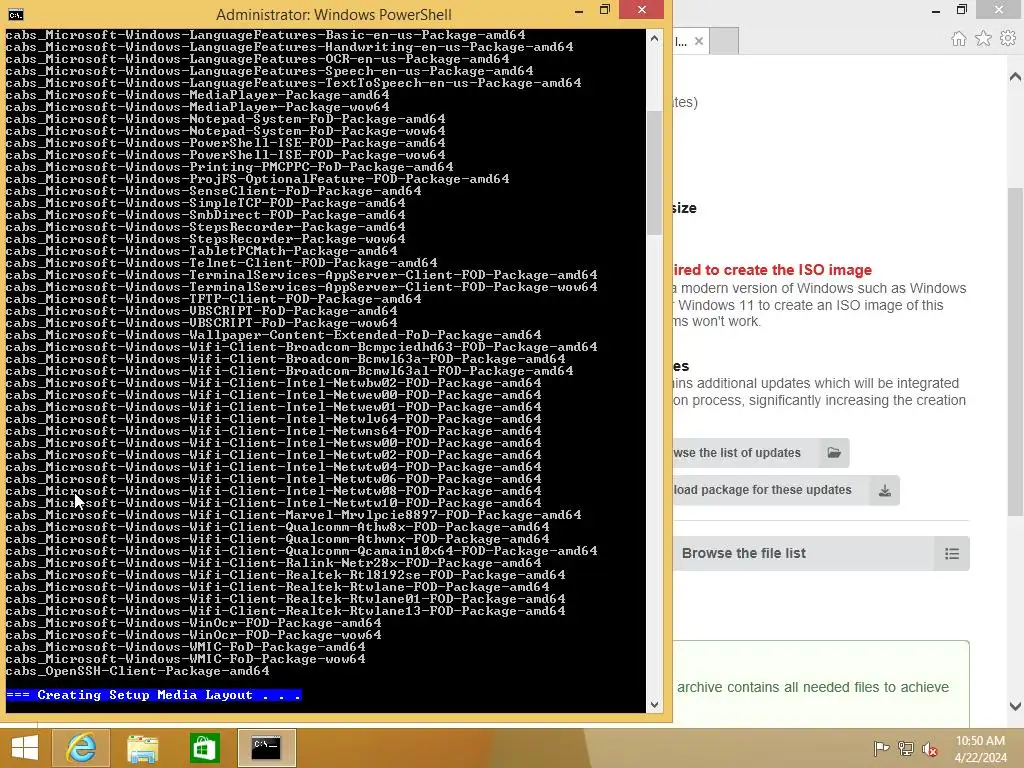The image size is (1024, 768).
Task: Open the Windows Start button
Action: 25,748
